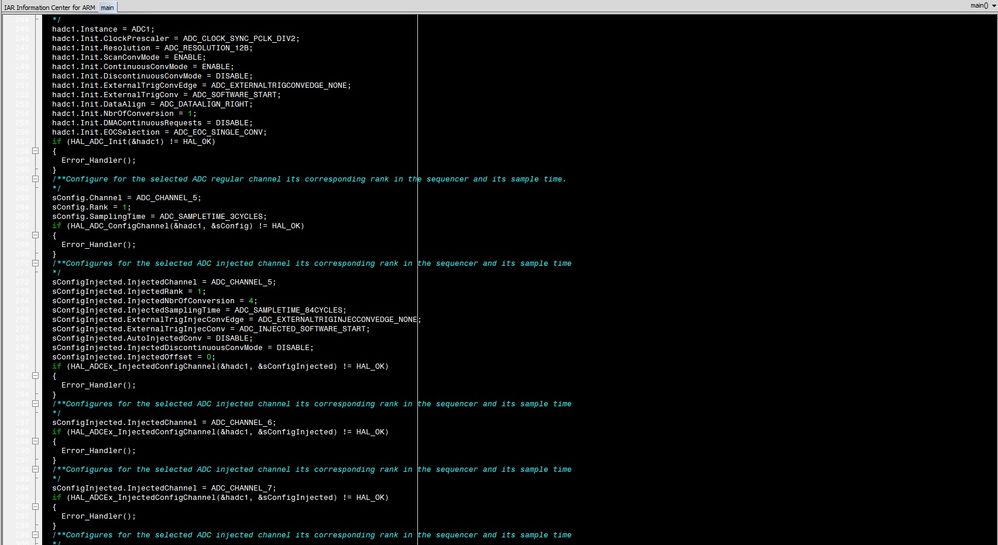
Task: Click the 'sConfigInjected.InjectedRank = 1' line
Action: coord(129,292)
